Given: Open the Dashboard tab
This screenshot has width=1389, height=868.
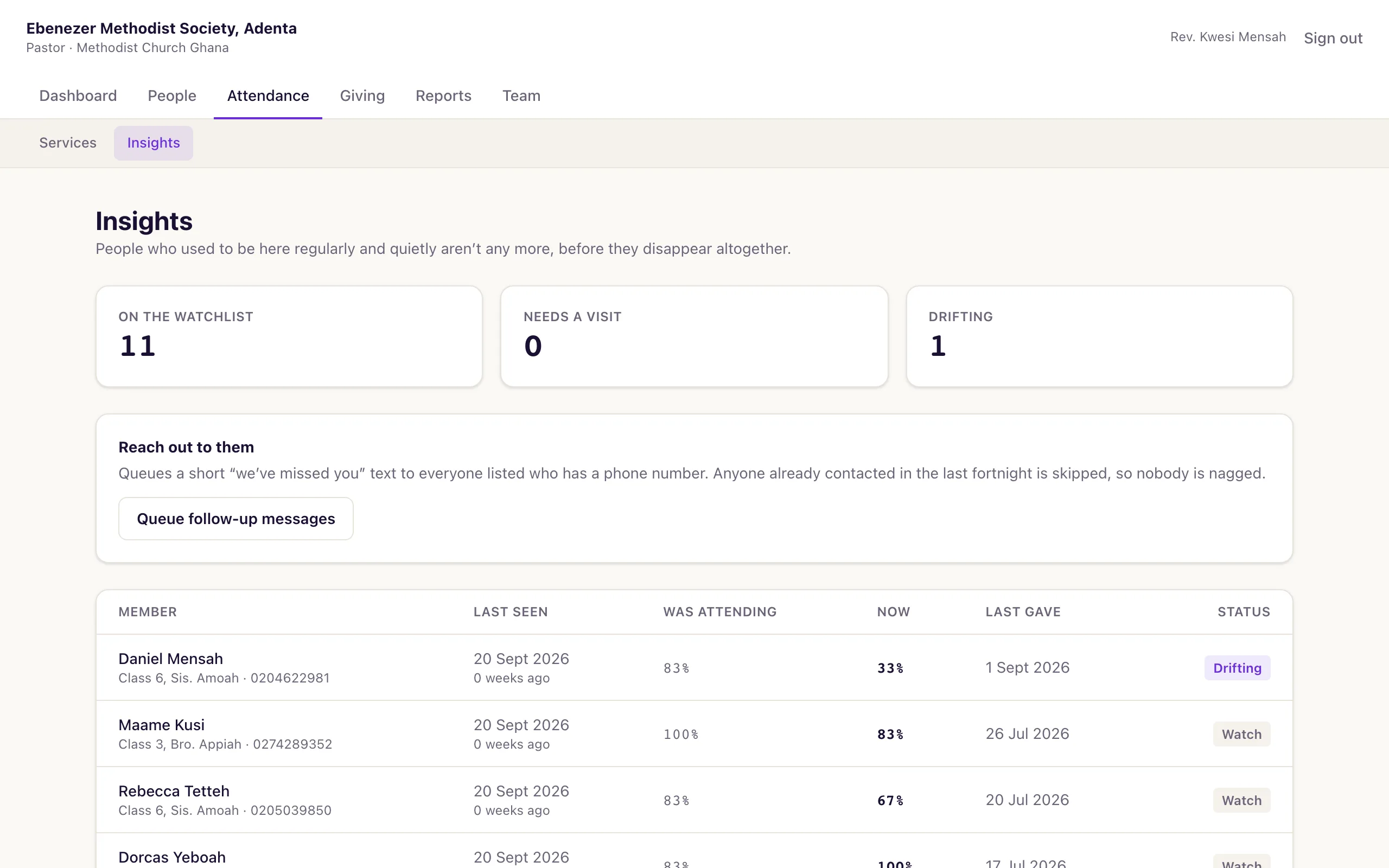Looking at the screenshot, I should (78, 95).
